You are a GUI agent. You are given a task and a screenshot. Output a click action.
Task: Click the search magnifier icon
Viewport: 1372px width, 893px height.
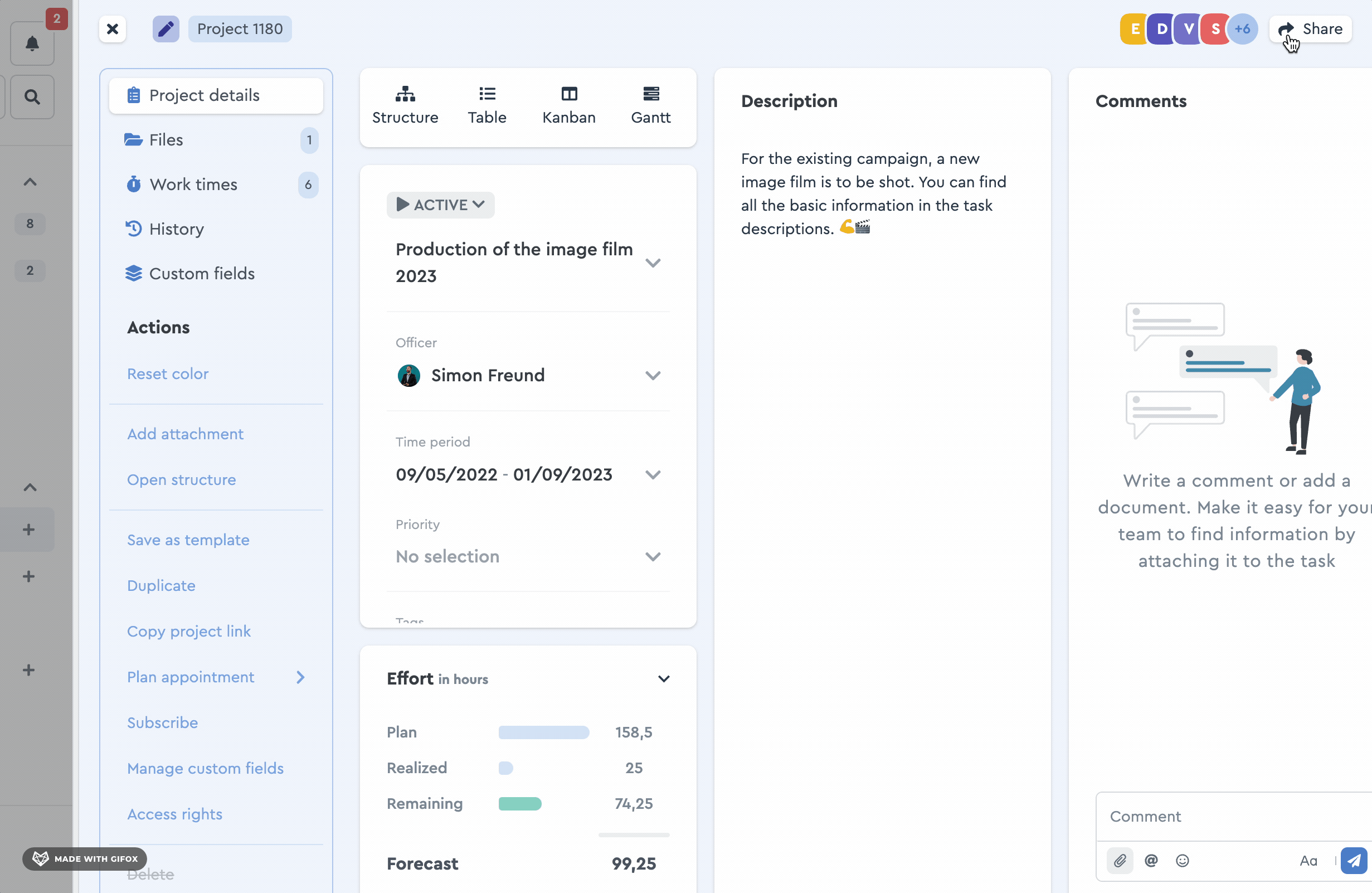click(32, 97)
